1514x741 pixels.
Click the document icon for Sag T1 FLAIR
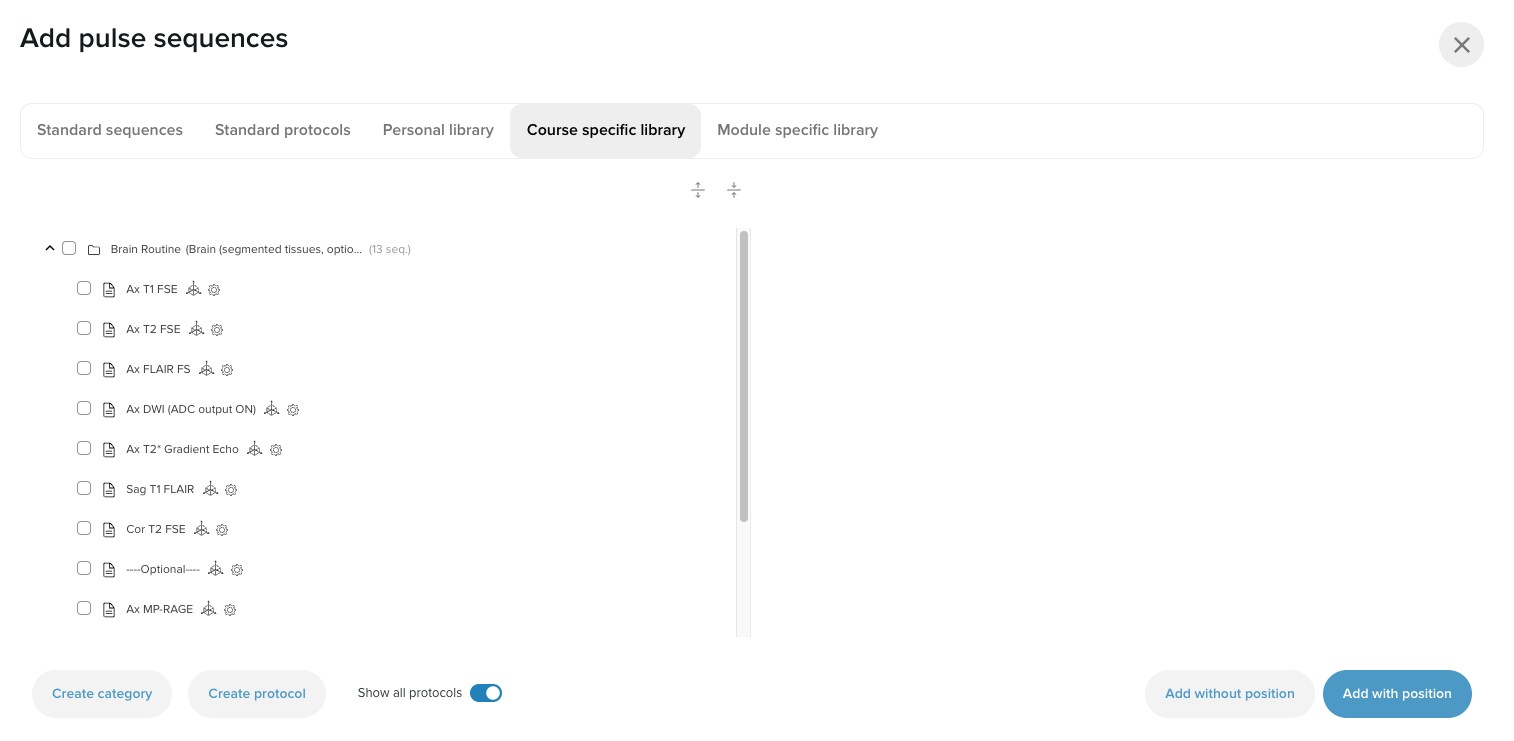(110, 489)
